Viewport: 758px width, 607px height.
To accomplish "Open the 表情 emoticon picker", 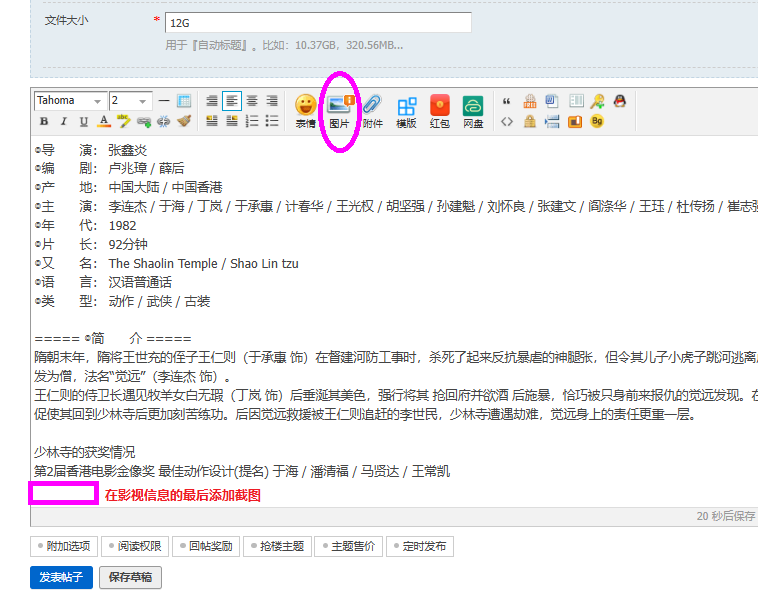I will coord(305,107).
